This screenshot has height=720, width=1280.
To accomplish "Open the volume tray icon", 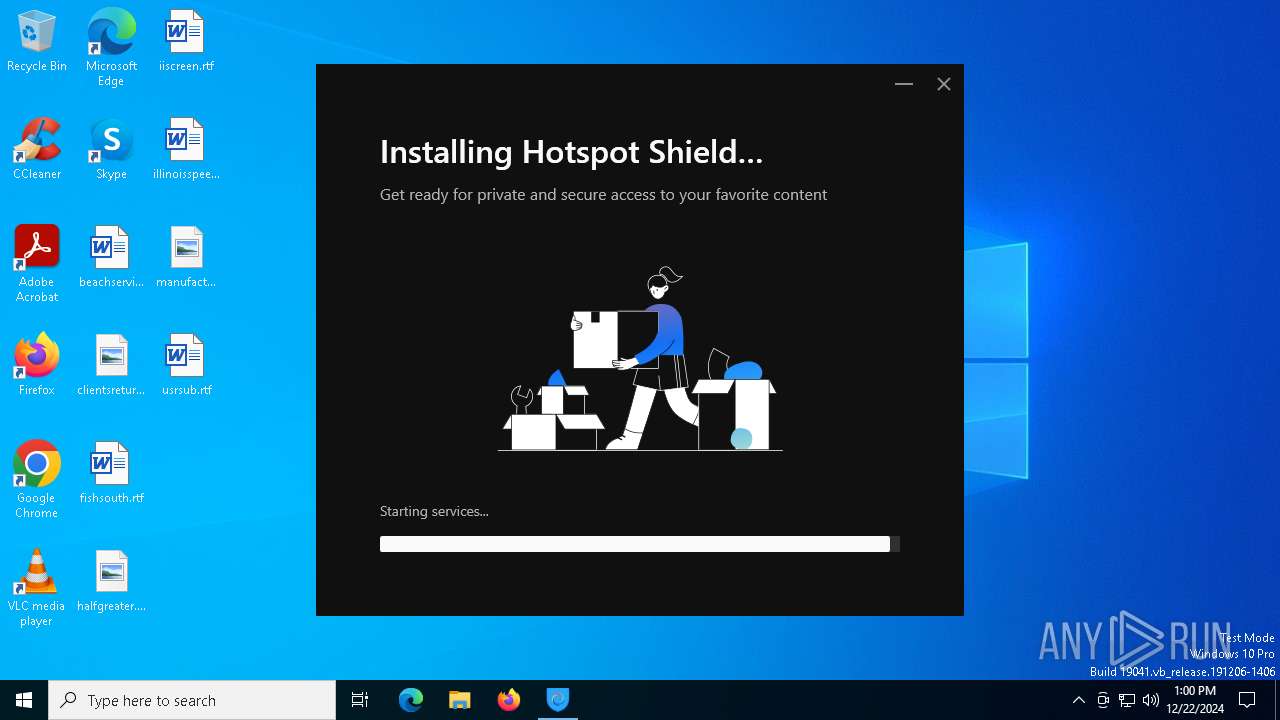I will (1151, 700).
